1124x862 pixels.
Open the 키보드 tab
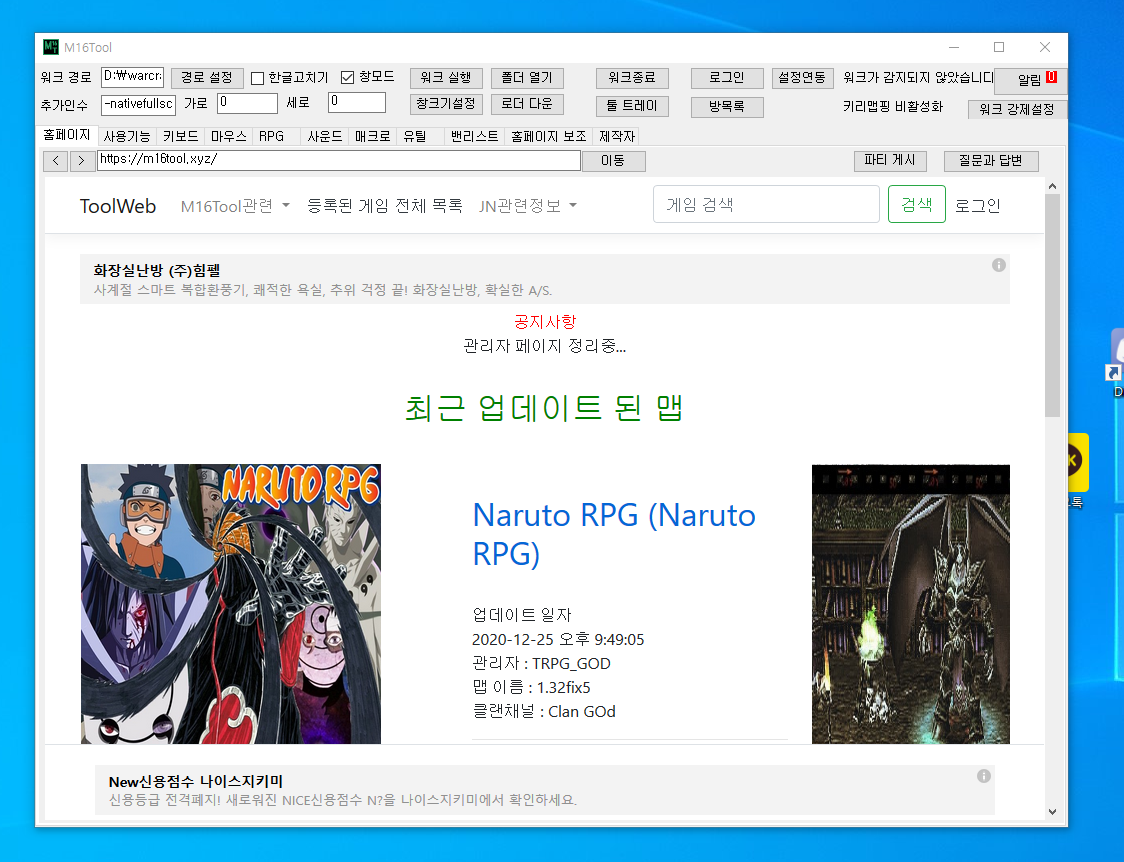click(181, 136)
